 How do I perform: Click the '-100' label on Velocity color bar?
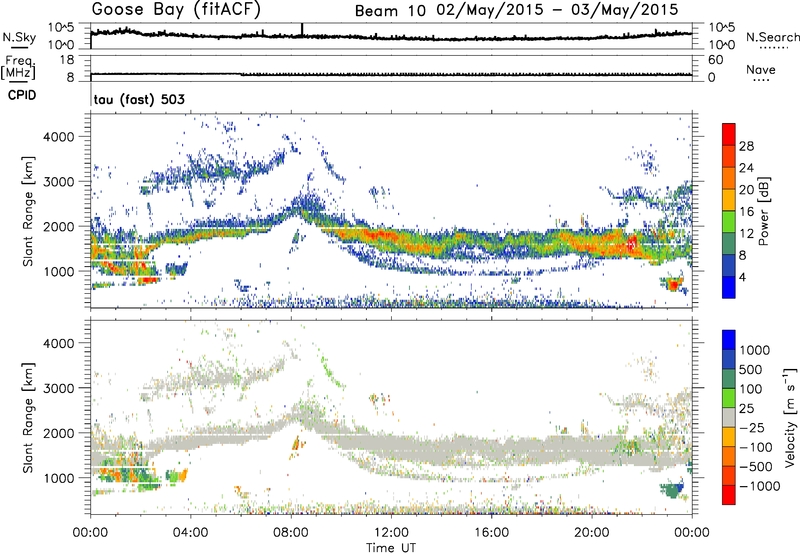click(756, 447)
